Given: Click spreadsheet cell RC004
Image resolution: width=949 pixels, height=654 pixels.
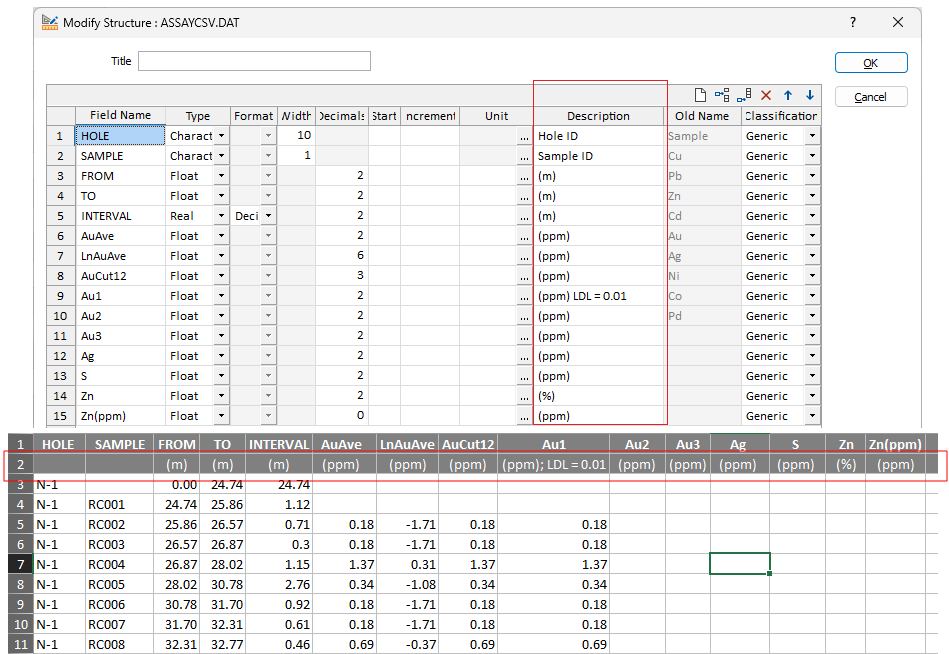Looking at the screenshot, I should pyautogui.click(x=119, y=564).
